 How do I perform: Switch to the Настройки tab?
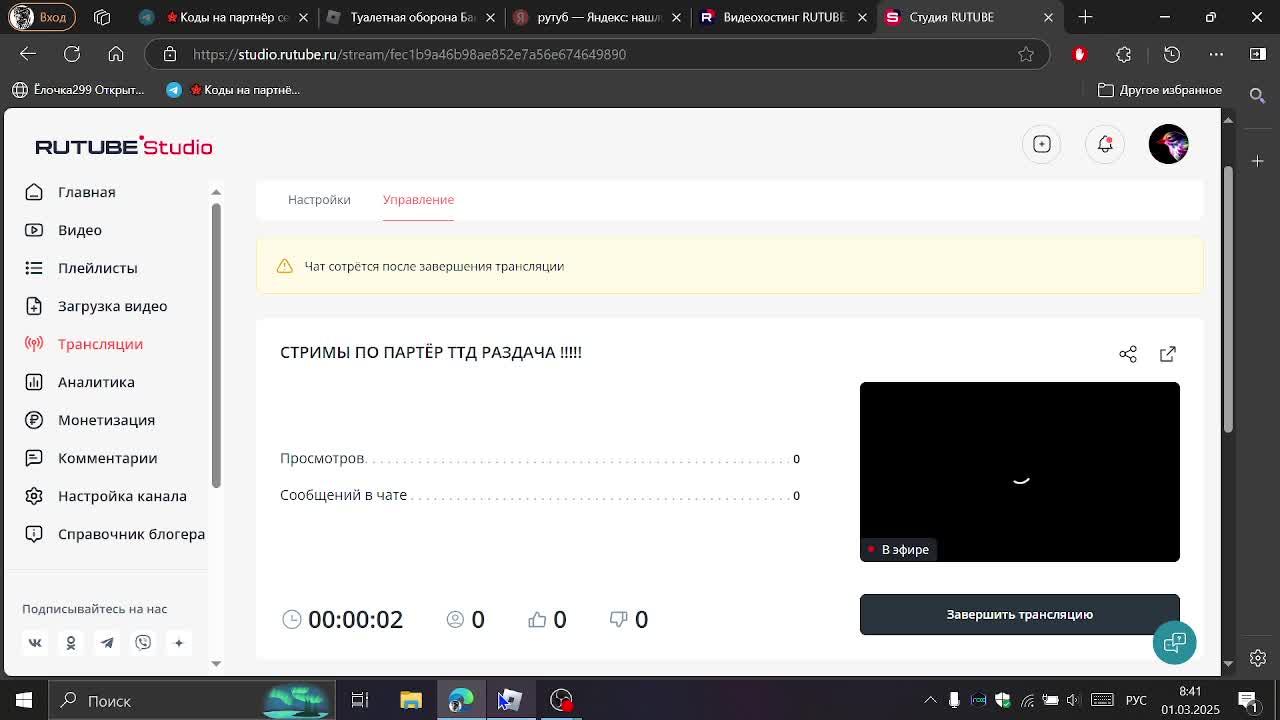pos(319,199)
